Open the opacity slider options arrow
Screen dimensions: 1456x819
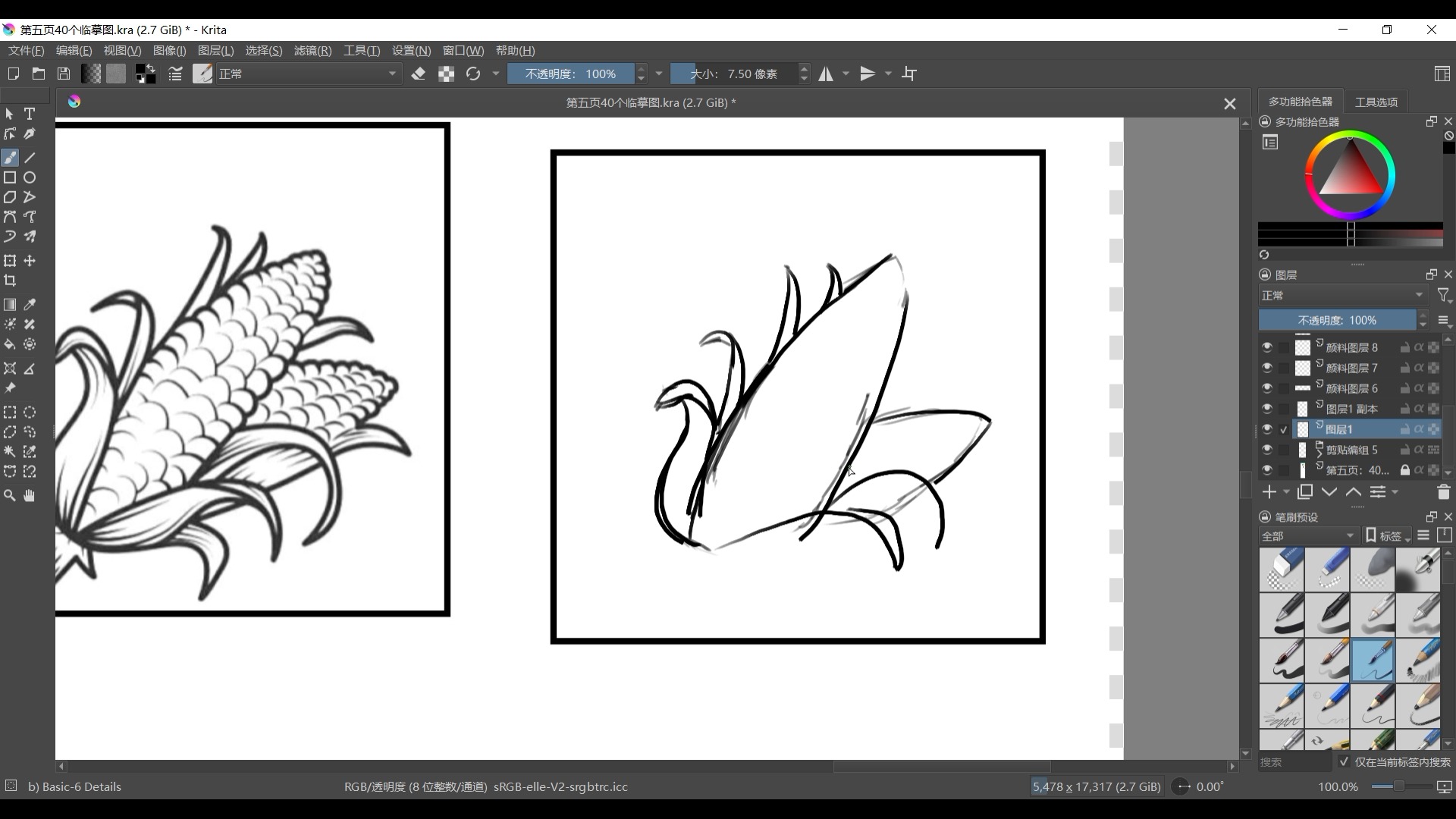(x=658, y=74)
